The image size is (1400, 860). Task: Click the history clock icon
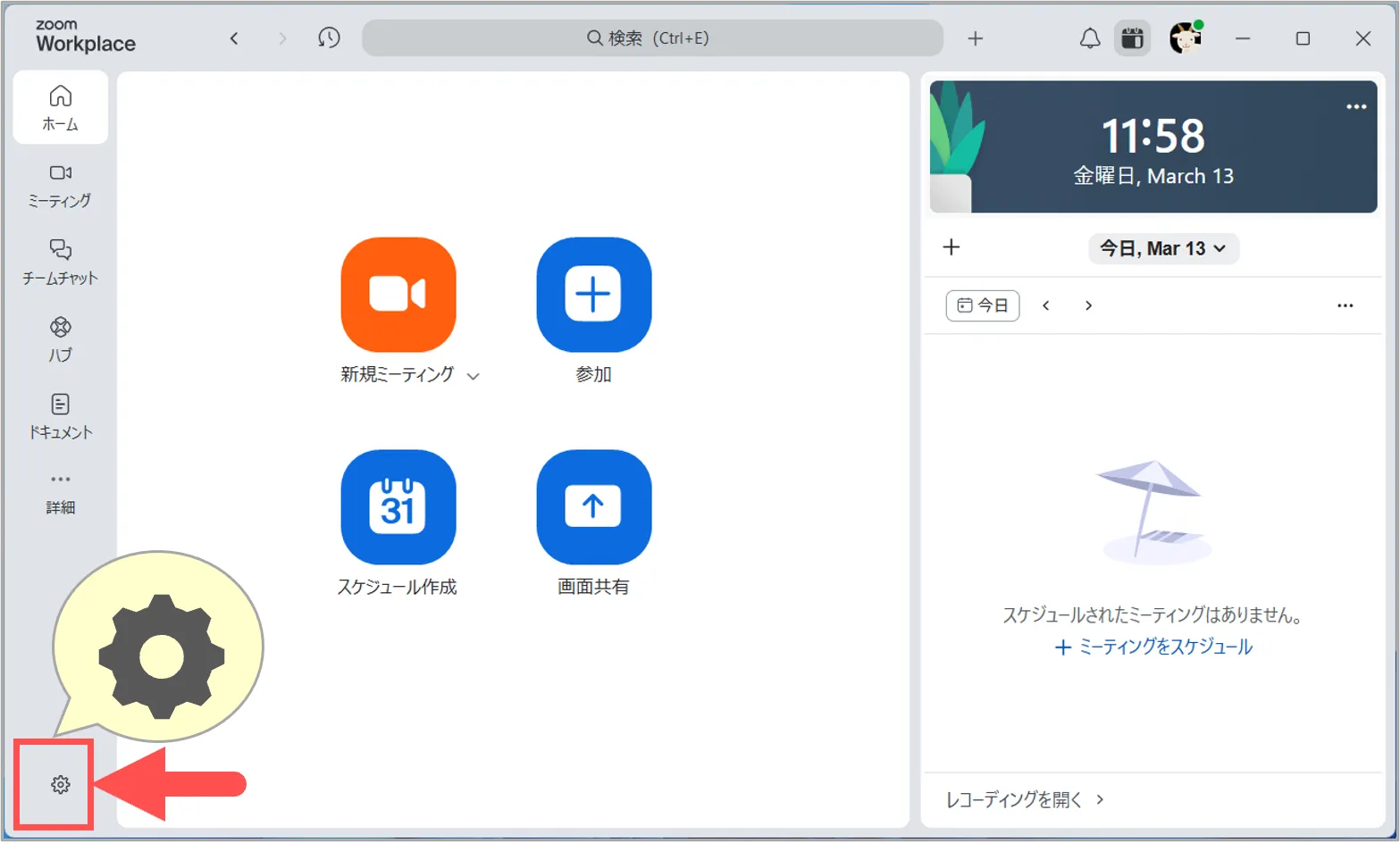329,38
